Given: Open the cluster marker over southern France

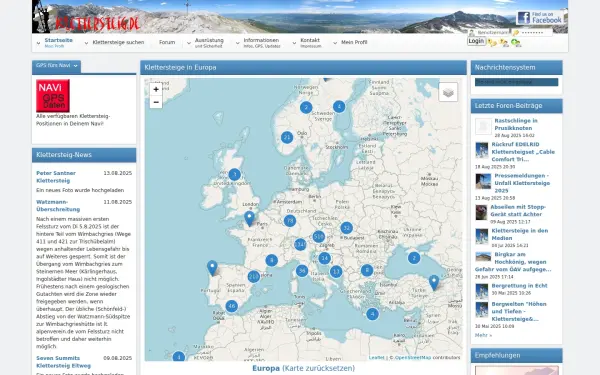Looking at the screenshot, I should [271, 261].
